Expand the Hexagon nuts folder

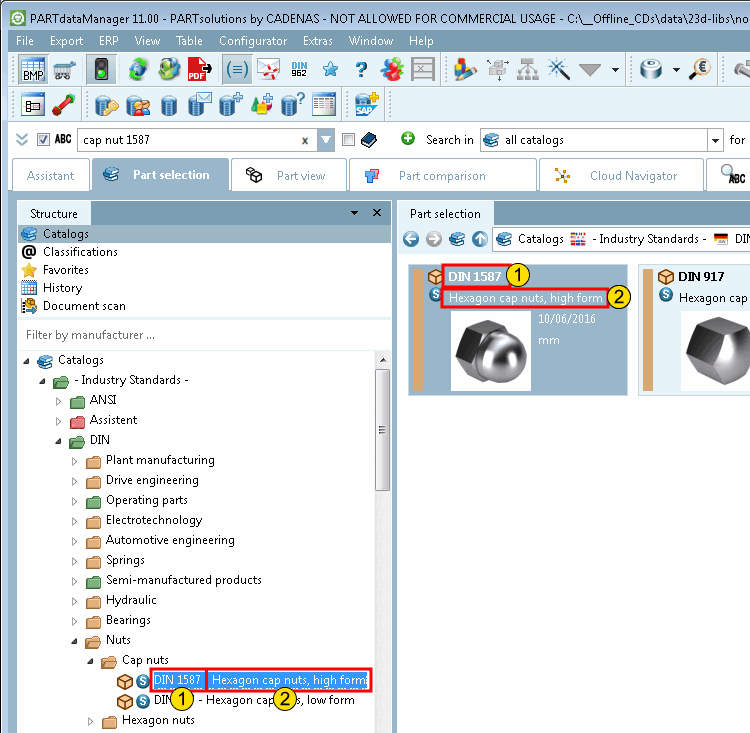[91, 721]
